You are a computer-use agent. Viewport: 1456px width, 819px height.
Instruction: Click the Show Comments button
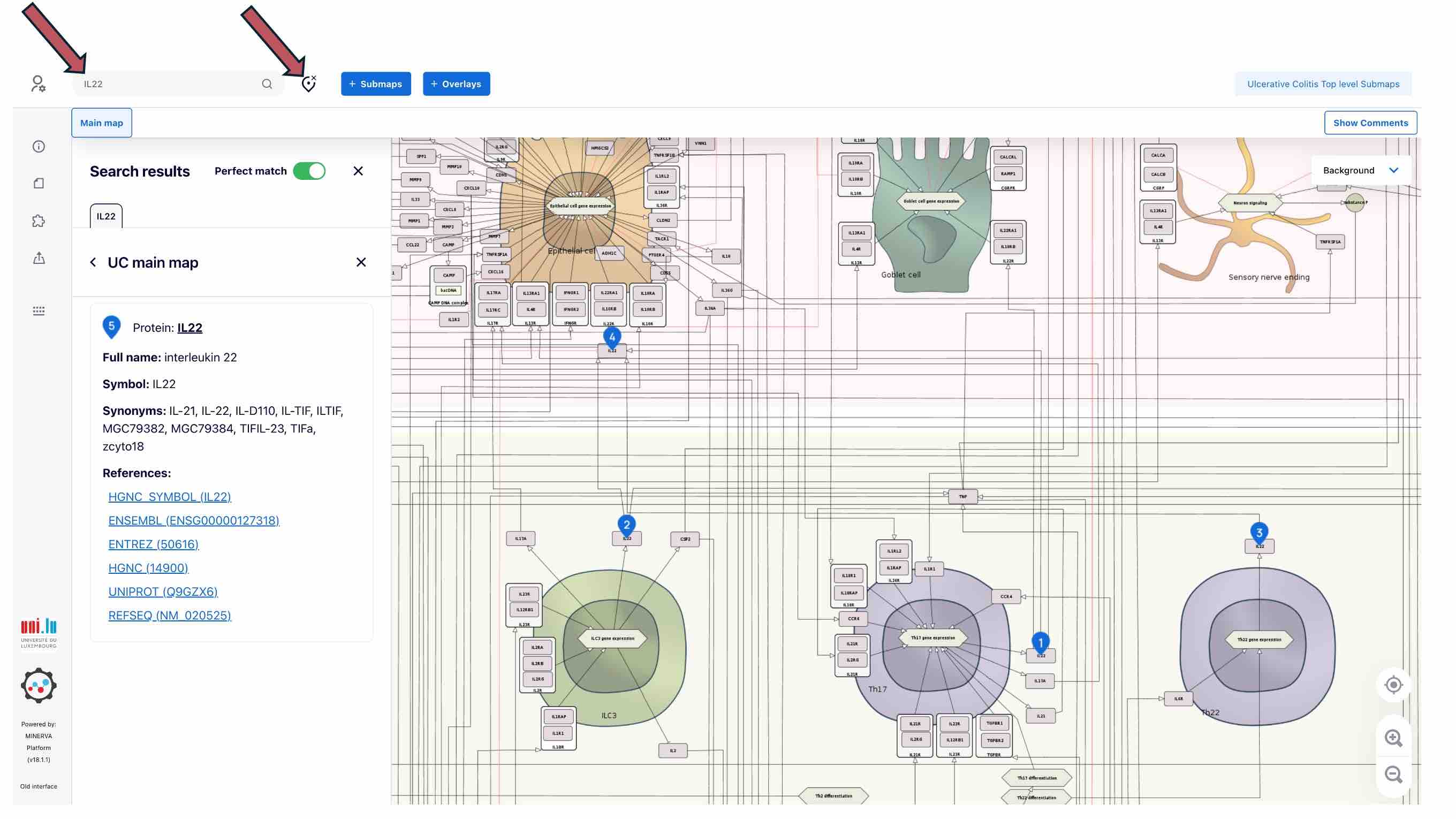pyautogui.click(x=1370, y=123)
